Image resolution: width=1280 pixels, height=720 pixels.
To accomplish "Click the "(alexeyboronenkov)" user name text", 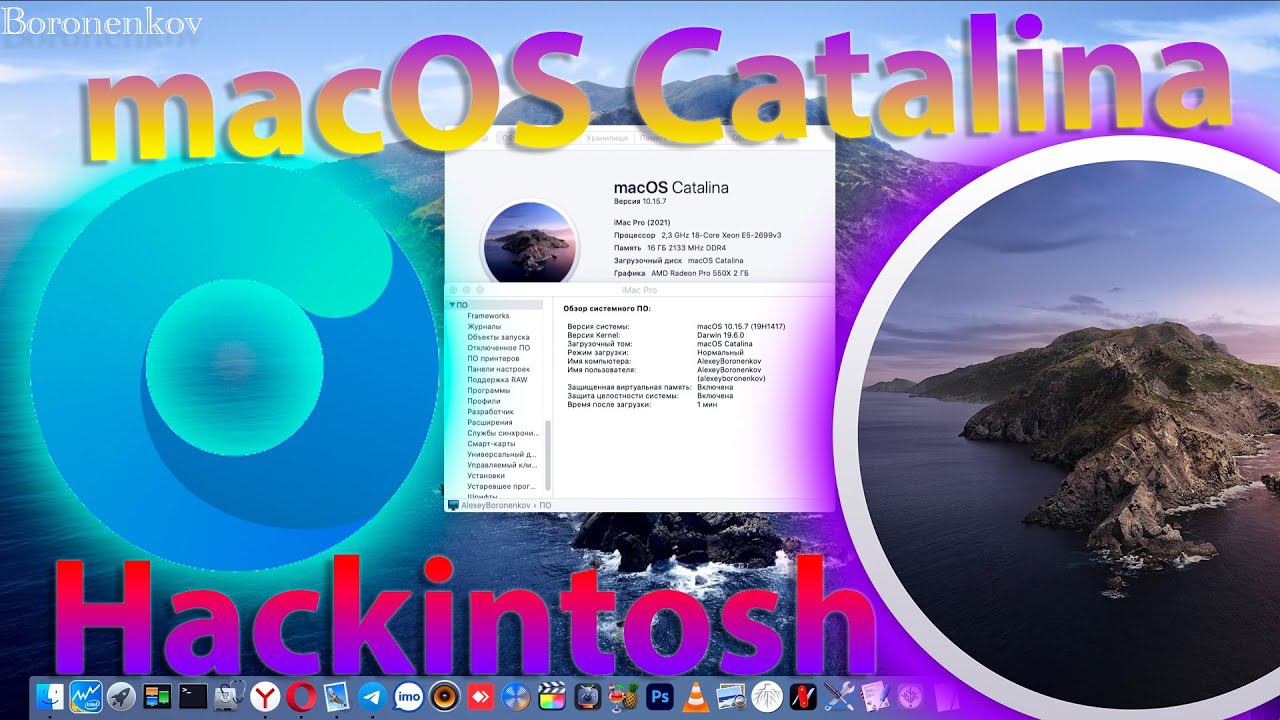I will (731, 379).
